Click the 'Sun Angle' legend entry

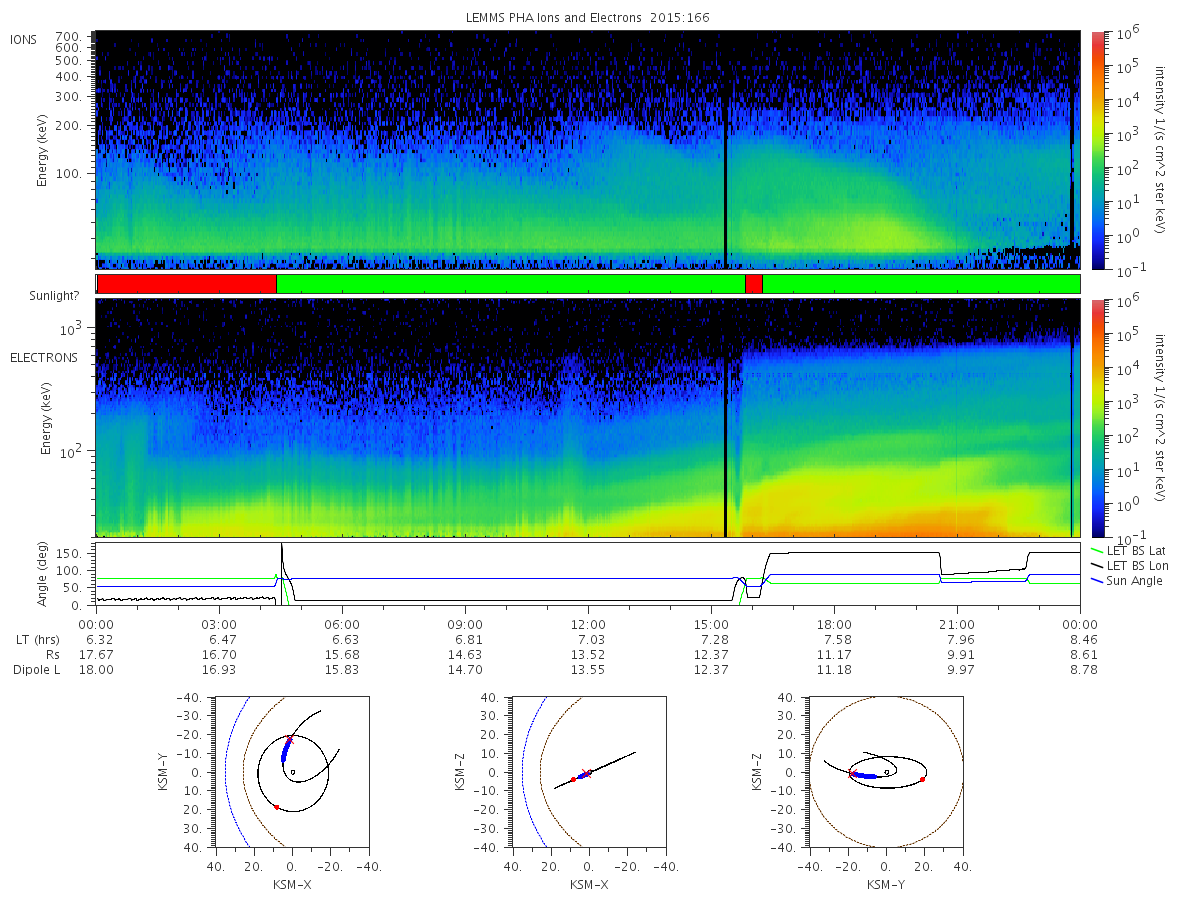click(1125, 581)
